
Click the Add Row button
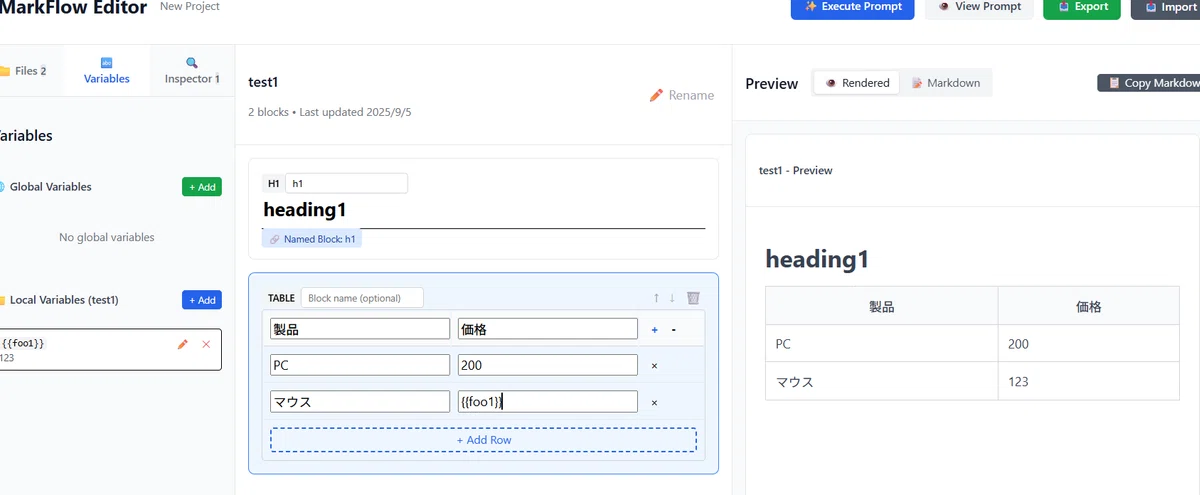(483, 440)
